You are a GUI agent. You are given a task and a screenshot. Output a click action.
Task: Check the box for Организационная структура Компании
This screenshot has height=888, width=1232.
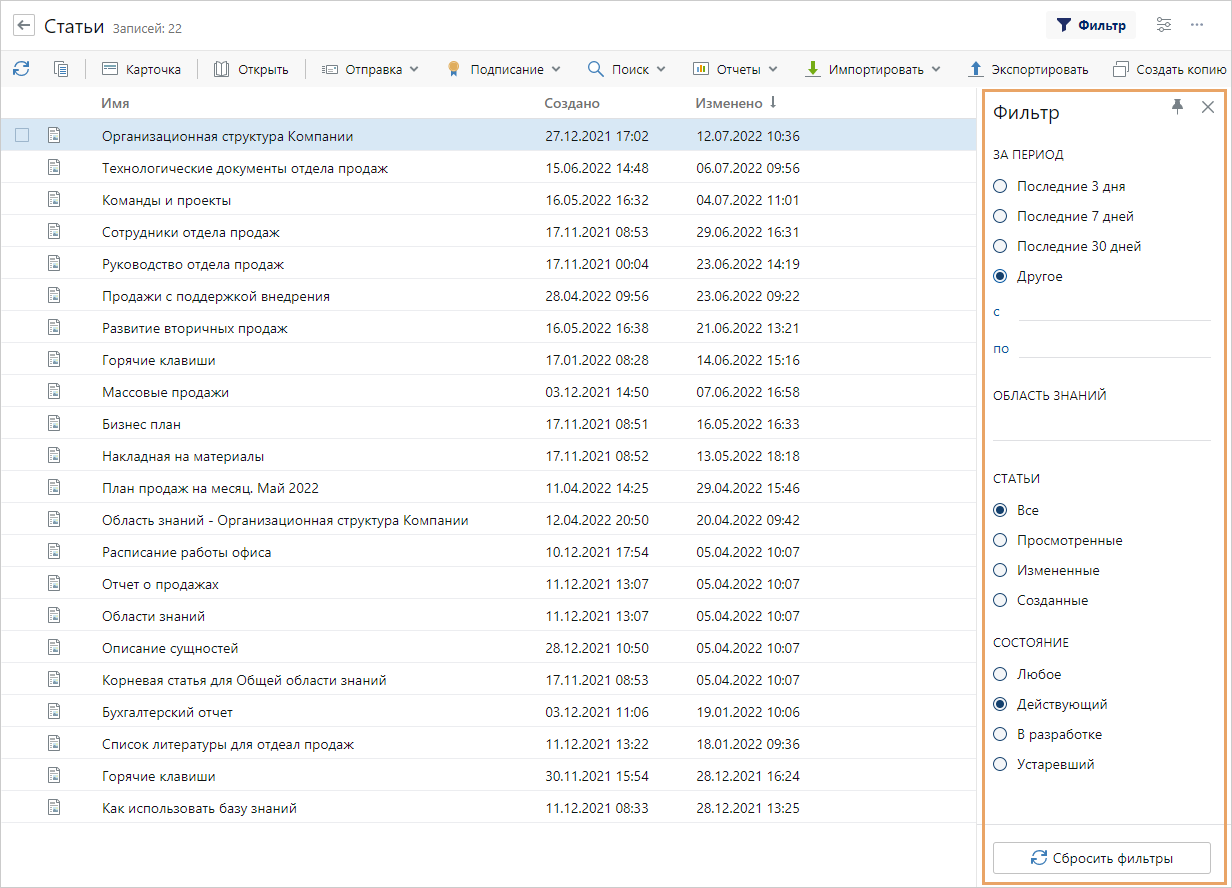click(22, 136)
